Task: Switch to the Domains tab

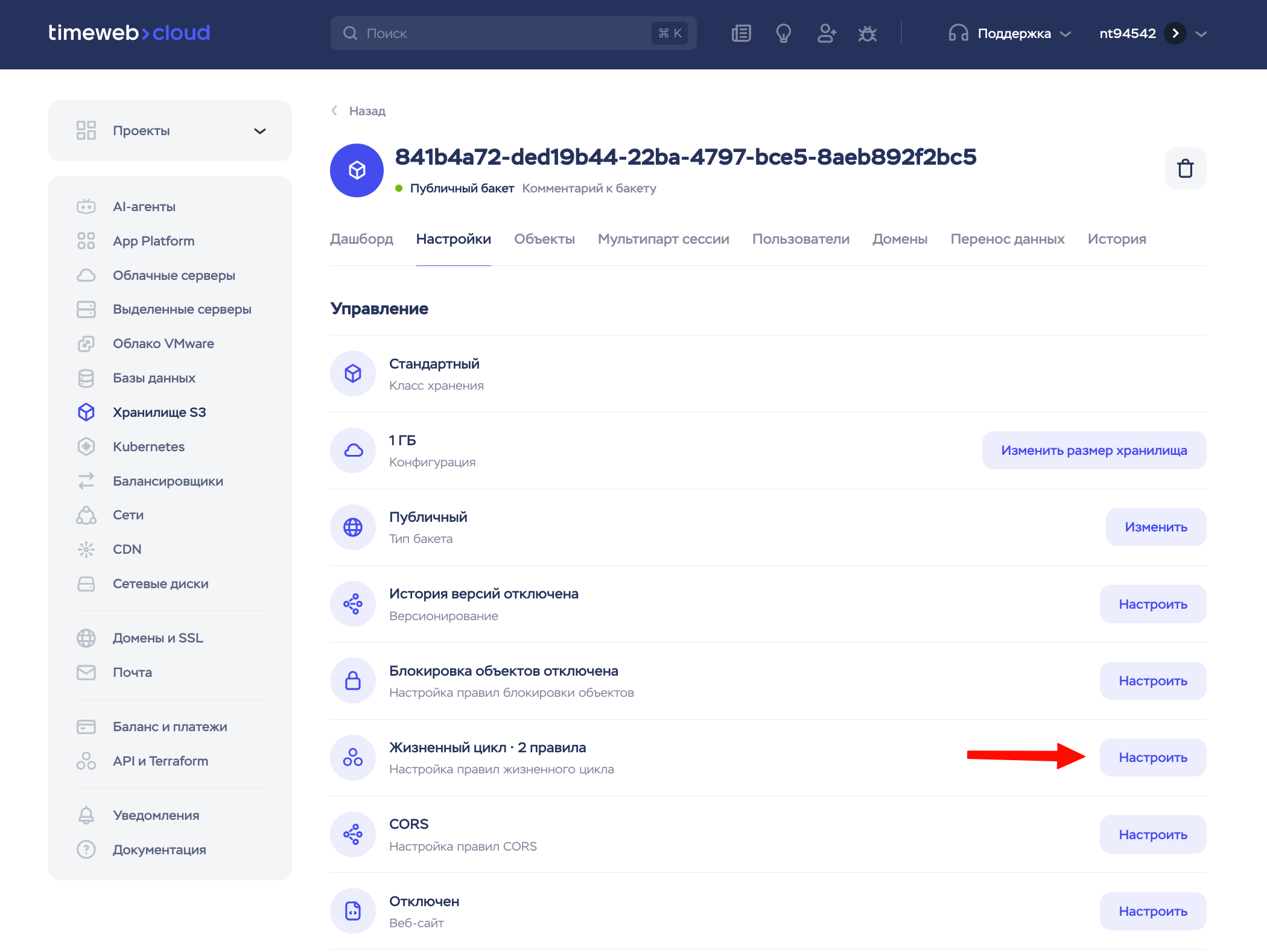Action: 900,239
